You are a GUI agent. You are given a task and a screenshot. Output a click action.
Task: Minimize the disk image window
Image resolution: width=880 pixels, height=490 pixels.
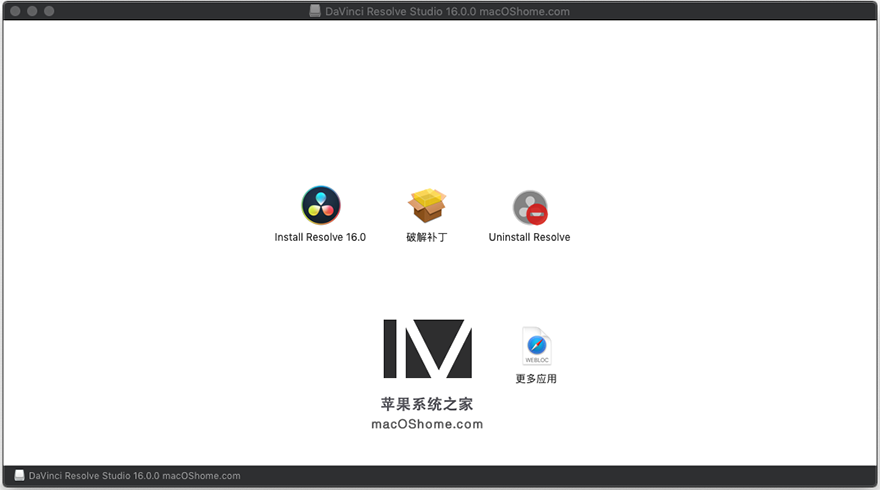coord(32,11)
